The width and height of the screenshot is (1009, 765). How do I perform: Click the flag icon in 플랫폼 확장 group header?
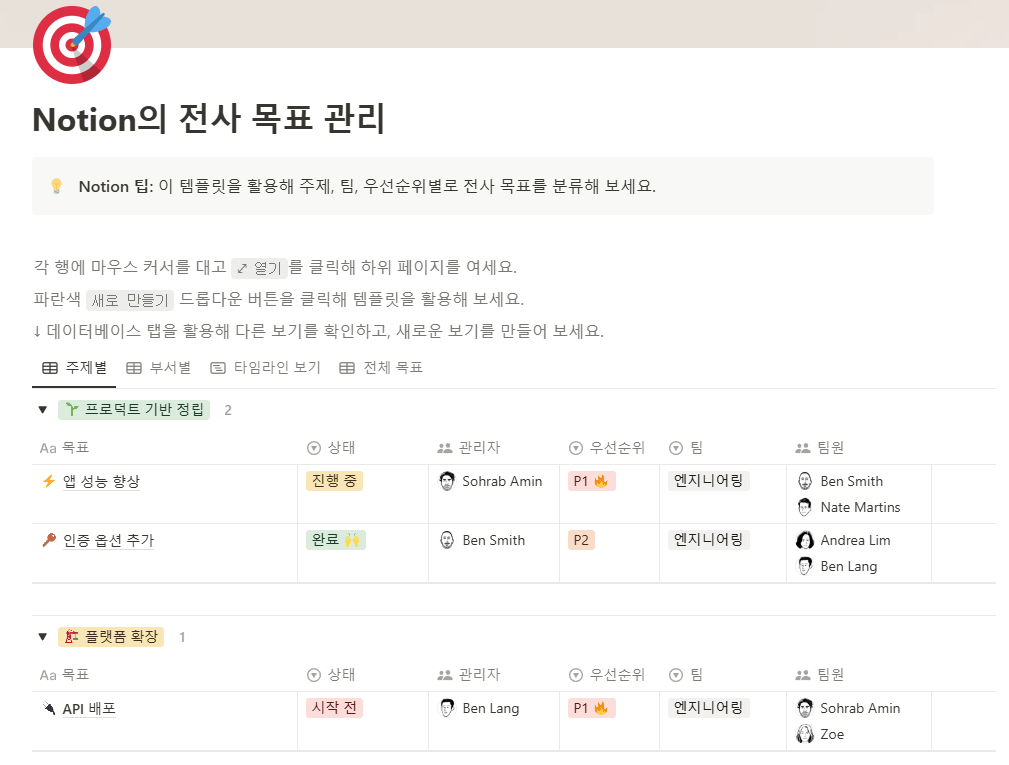click(x=73, y=637)
